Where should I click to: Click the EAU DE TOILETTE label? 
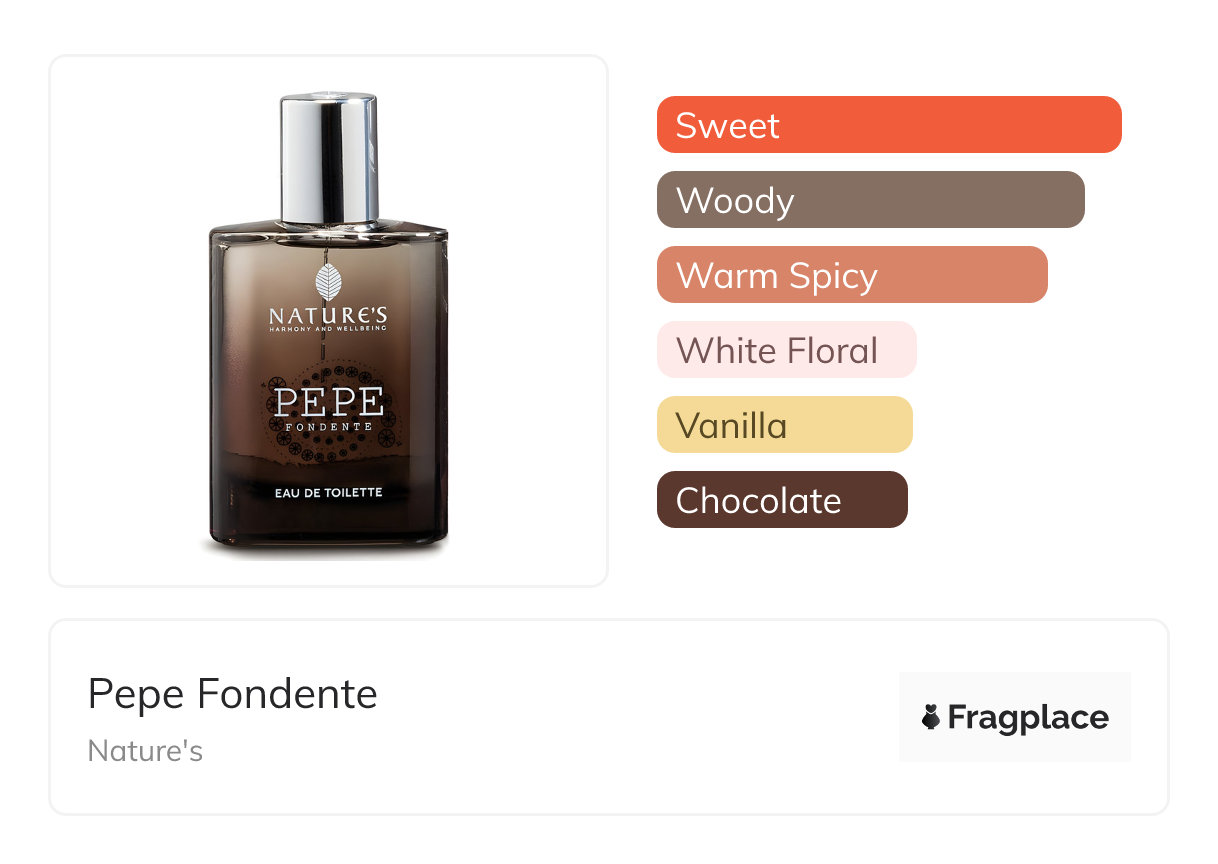coord(329,492)
